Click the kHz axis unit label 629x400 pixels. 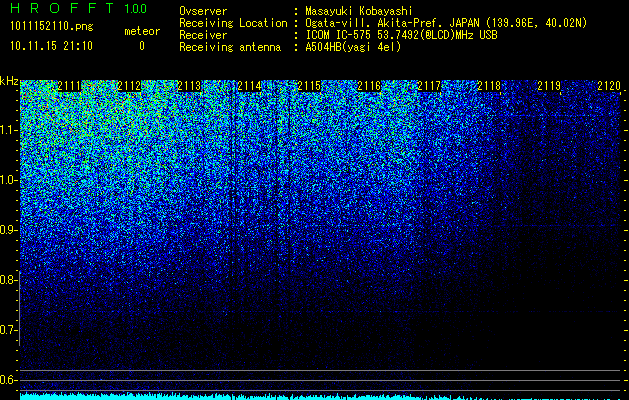click(x=9, y=81)
